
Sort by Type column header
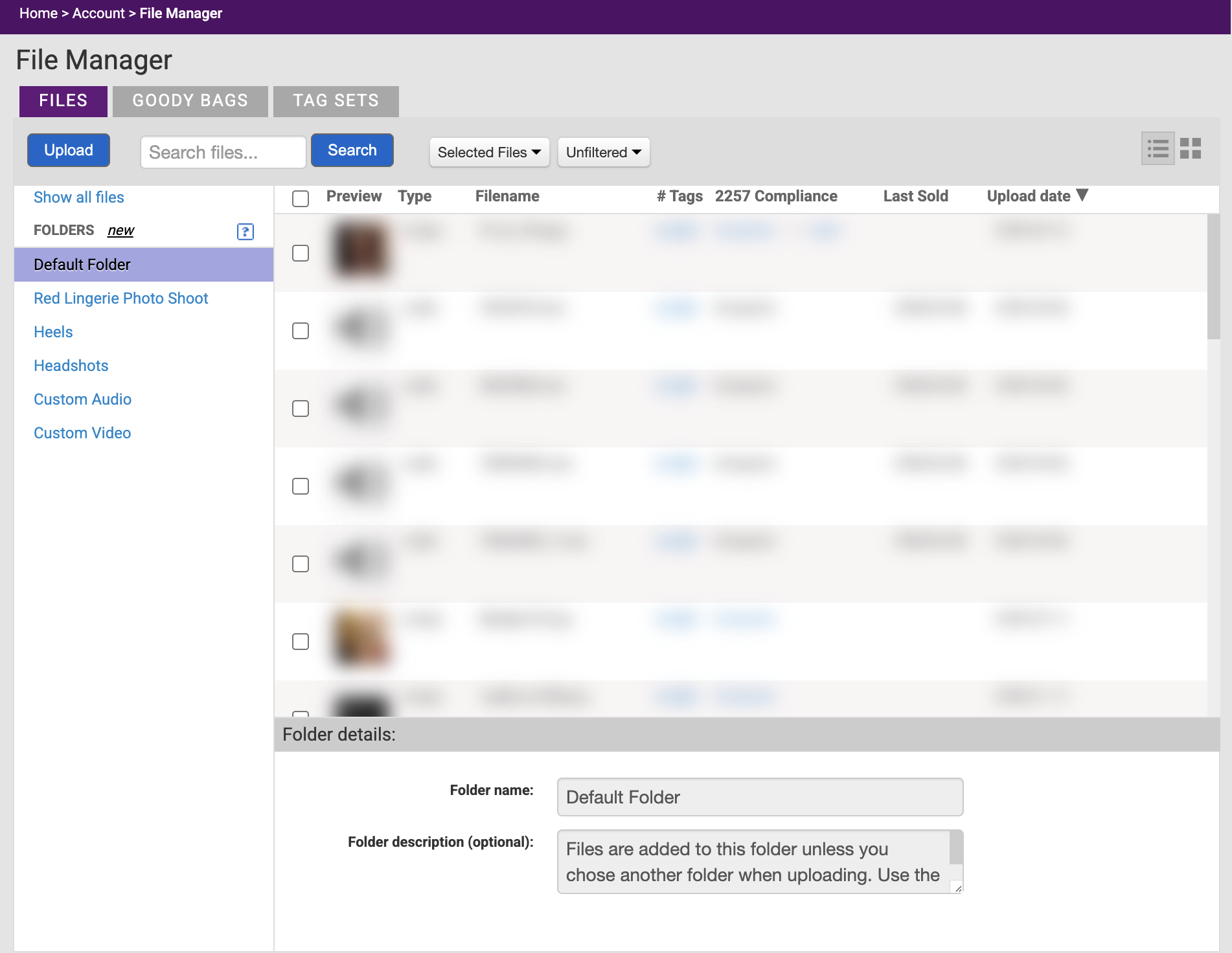[x=415, y=196]
